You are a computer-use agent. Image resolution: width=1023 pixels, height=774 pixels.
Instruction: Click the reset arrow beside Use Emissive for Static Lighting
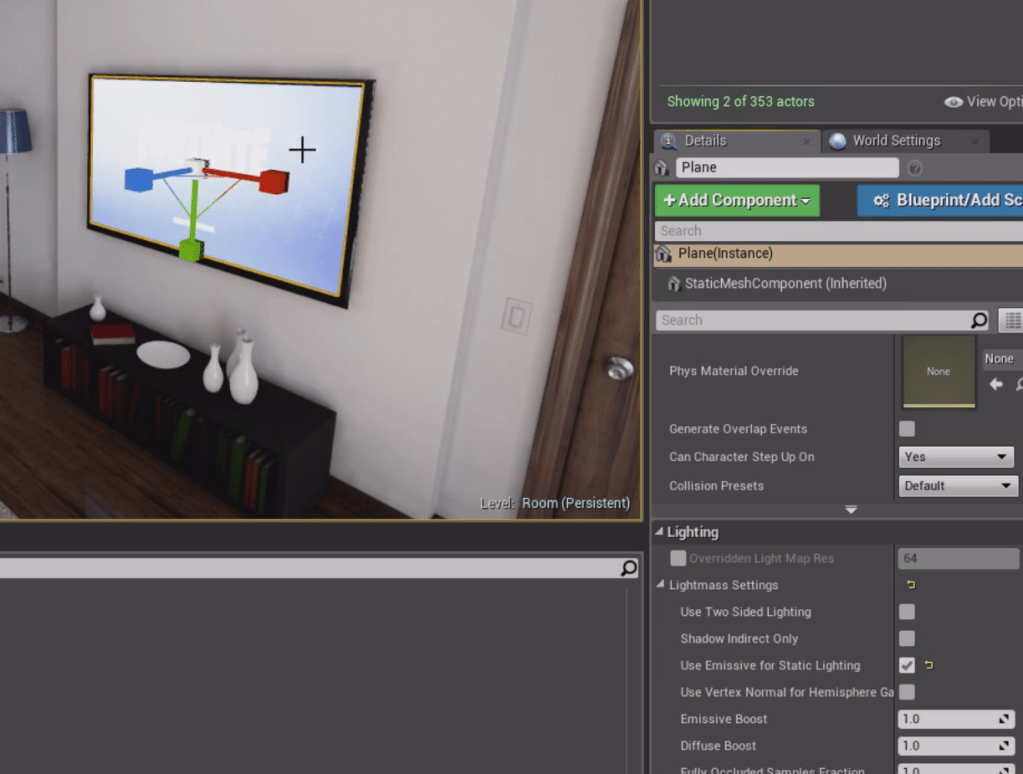pos(929,665)
